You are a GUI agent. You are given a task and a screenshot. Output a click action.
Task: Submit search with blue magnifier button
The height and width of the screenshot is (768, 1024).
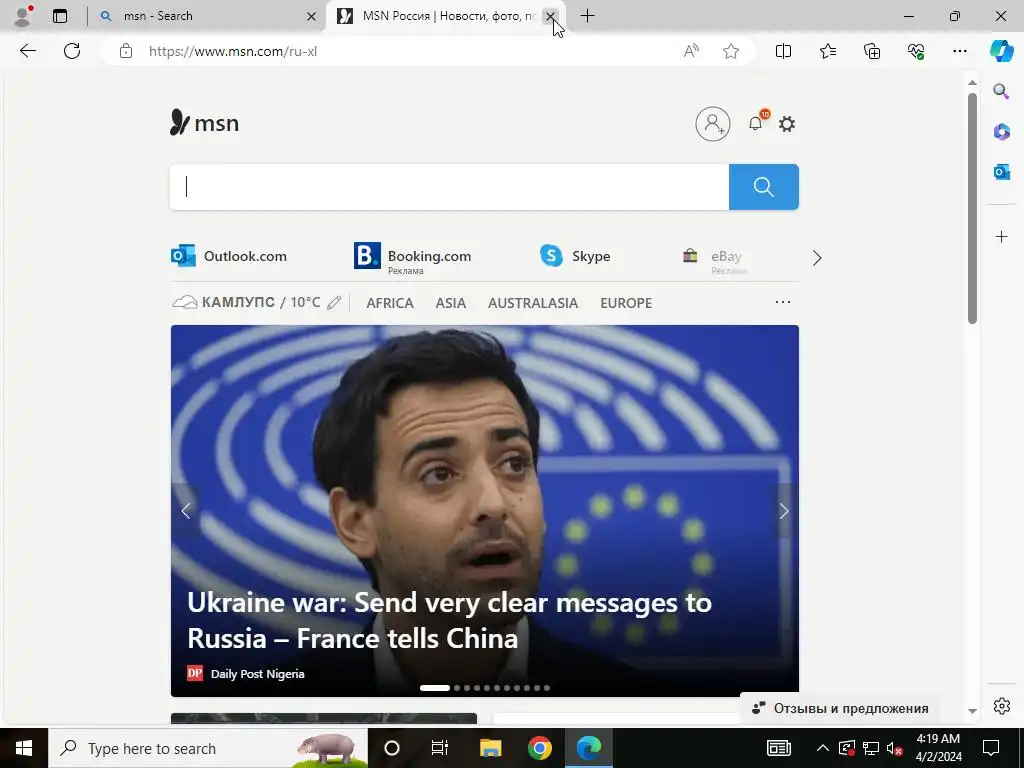[x=763, y=187]
